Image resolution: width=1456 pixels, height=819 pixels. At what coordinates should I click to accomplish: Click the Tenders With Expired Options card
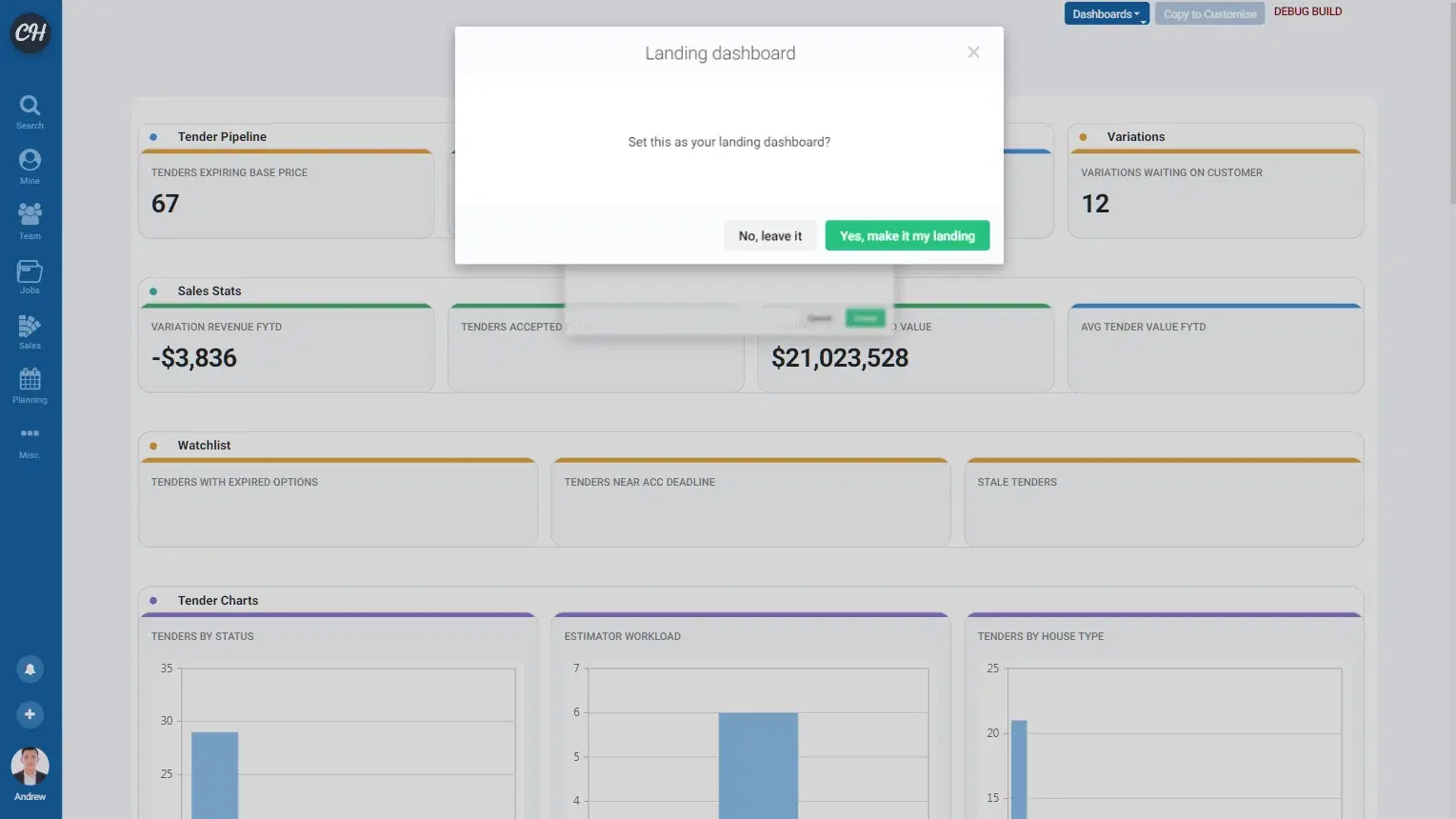point(338,503)
